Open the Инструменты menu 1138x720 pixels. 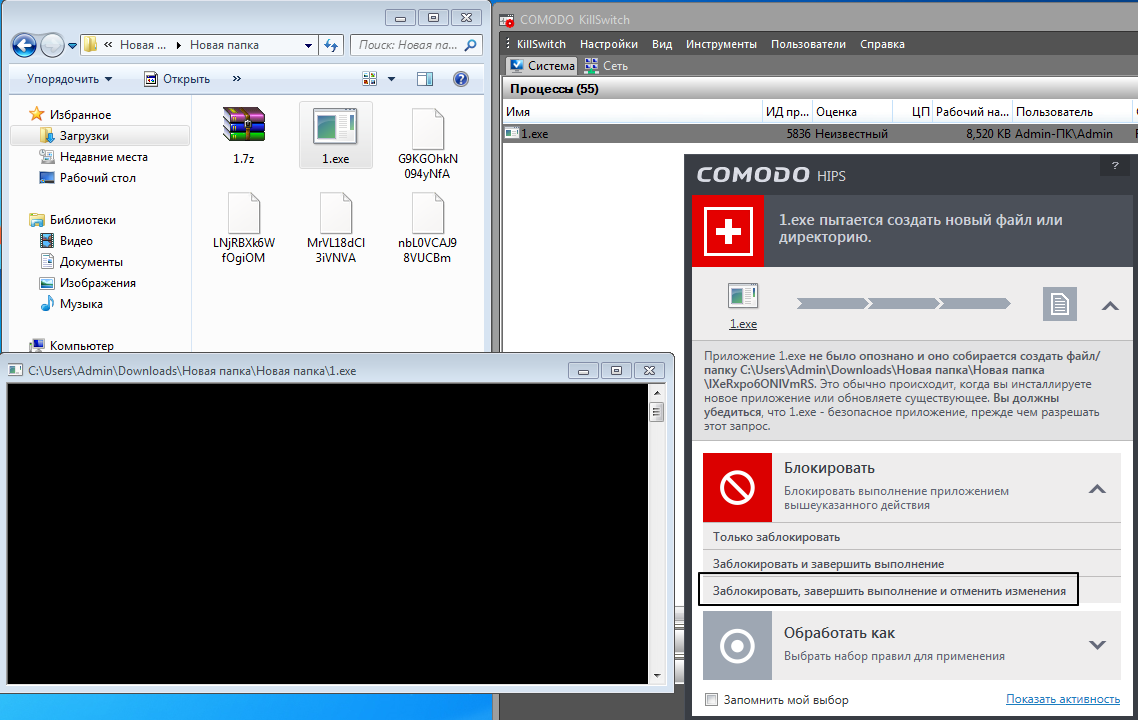(x=721, y=44)
